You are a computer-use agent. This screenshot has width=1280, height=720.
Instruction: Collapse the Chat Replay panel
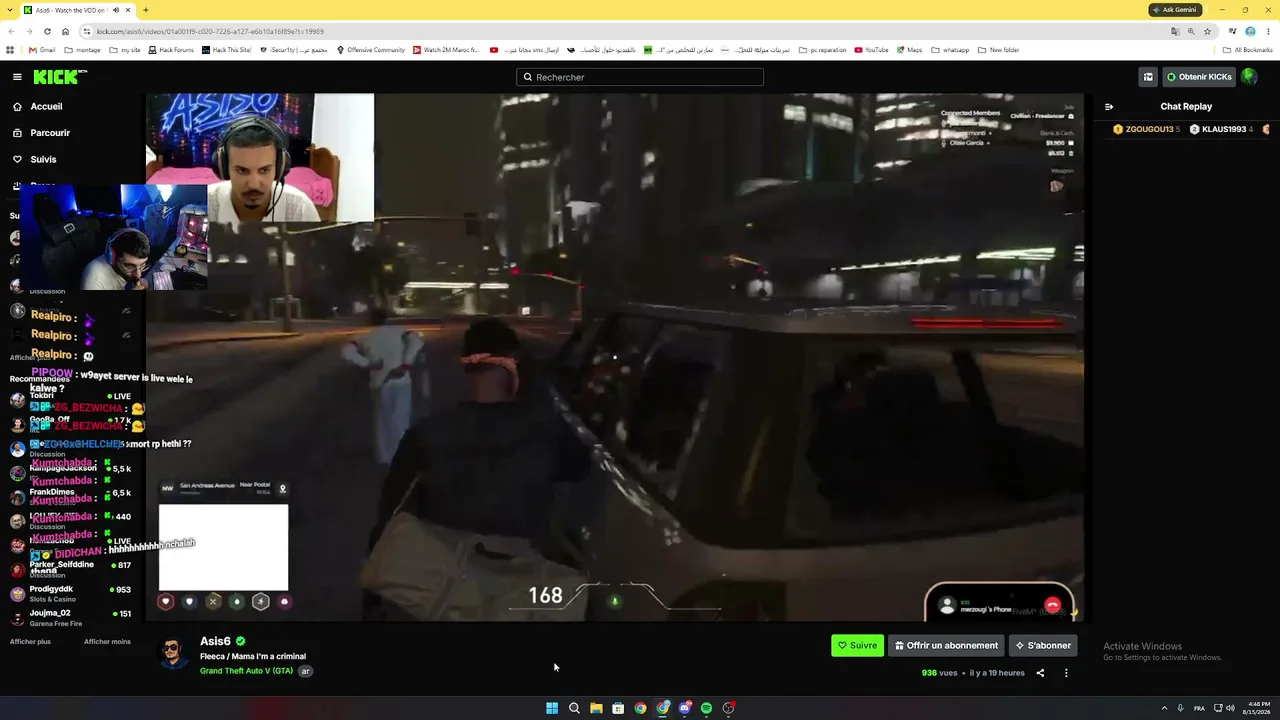coord(1109,106)
